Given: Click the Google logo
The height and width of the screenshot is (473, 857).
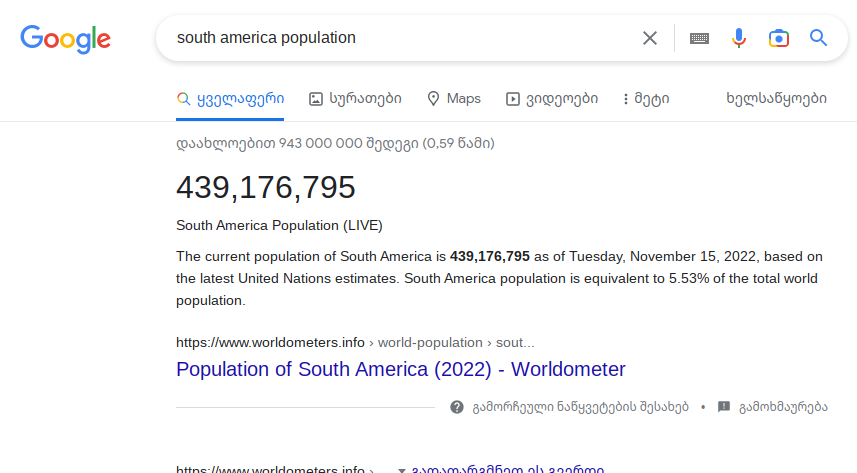Looking at the screenshot, I should point(66,39).
